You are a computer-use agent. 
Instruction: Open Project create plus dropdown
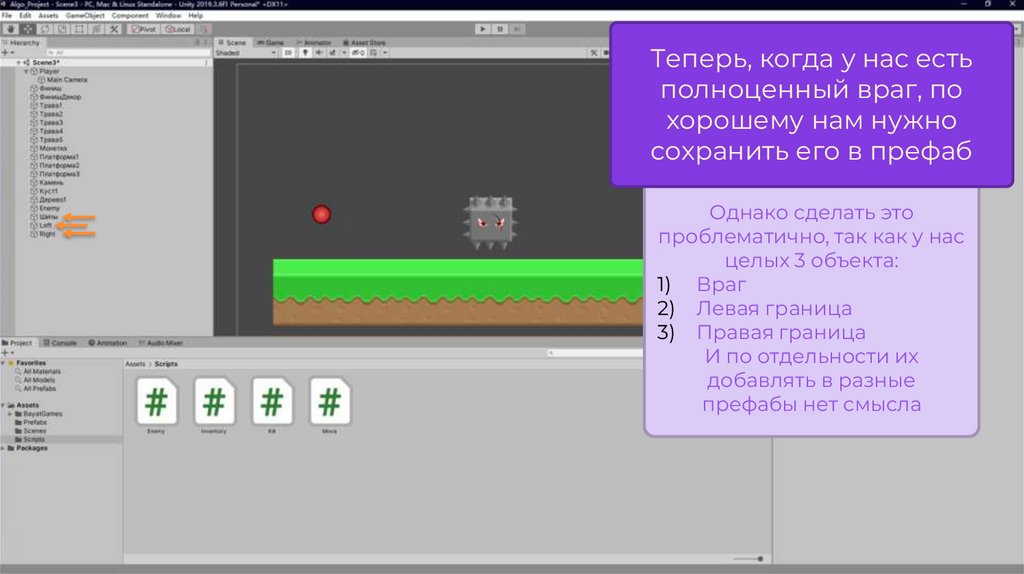pyautogui.click(x=7, y=353)
